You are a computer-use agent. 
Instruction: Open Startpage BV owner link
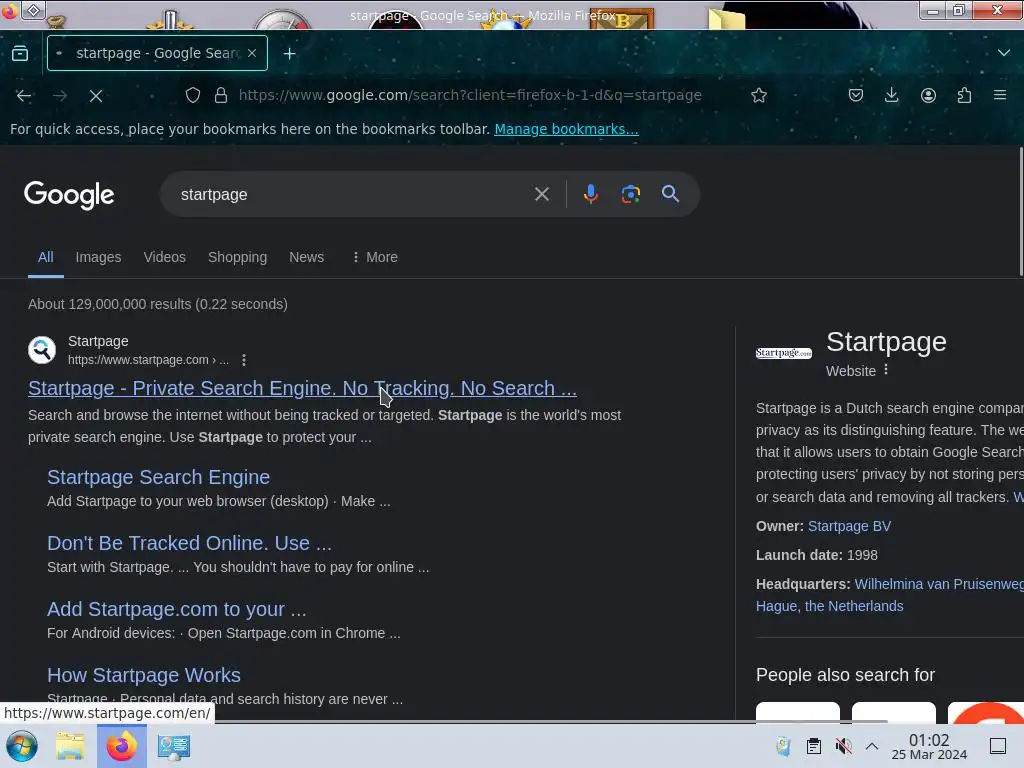tap(849, 526)
